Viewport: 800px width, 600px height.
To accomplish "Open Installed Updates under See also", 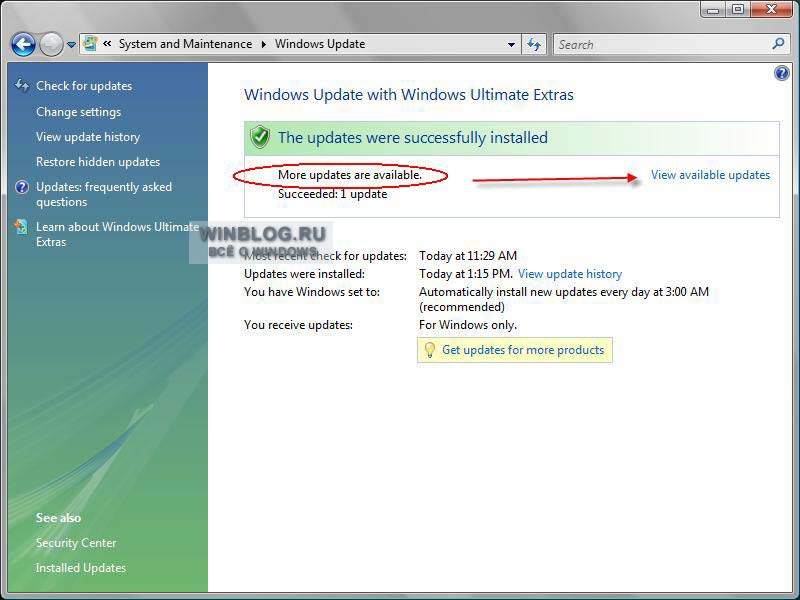I will [x=81, y=568].
